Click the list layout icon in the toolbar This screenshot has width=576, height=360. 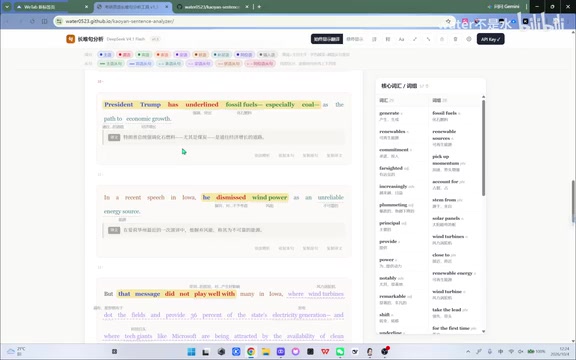(374, 39)
